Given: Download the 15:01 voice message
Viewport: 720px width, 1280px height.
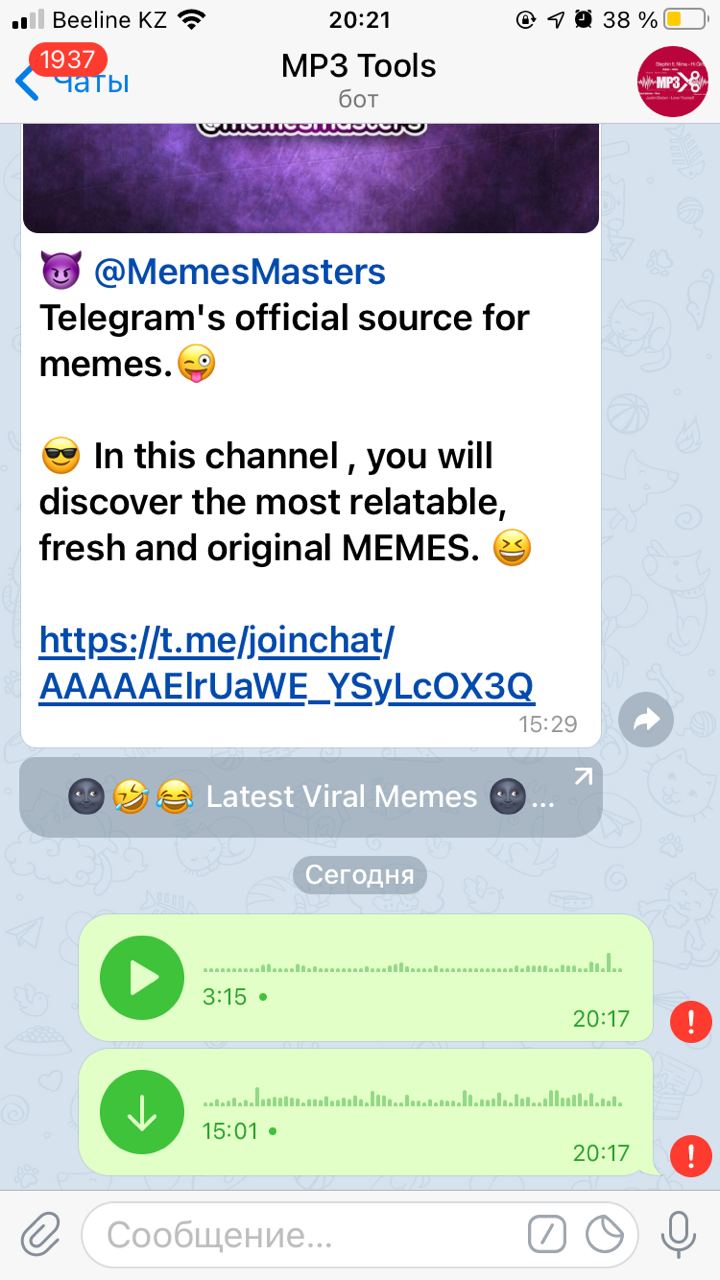Looking at the screenshot, I should coord(142,1112).
